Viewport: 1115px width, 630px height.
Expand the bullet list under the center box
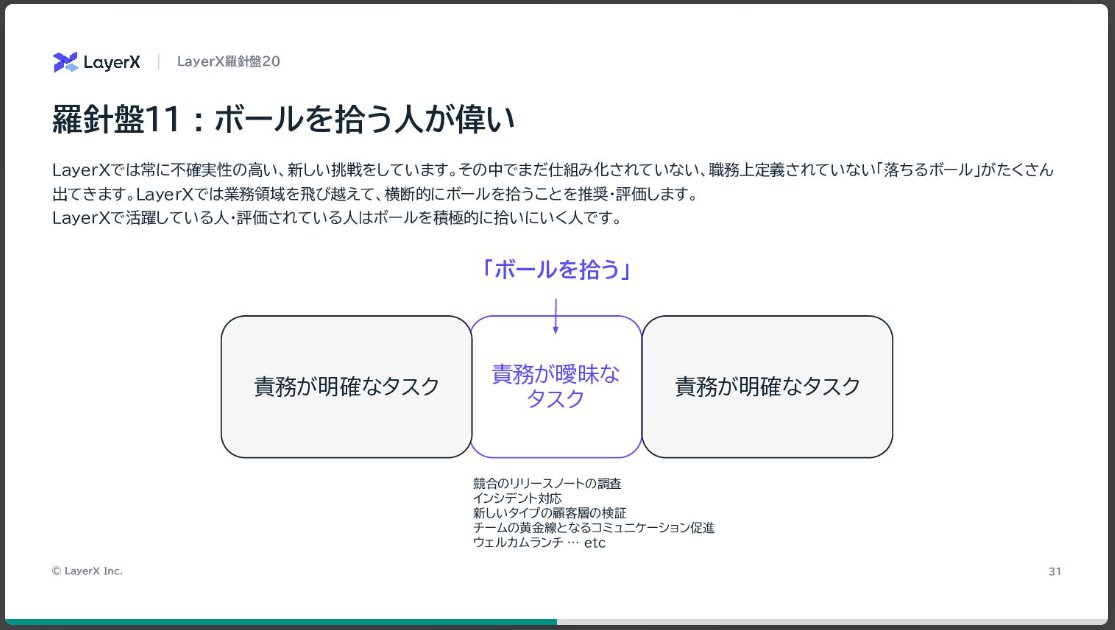click(x=592, y=512)
